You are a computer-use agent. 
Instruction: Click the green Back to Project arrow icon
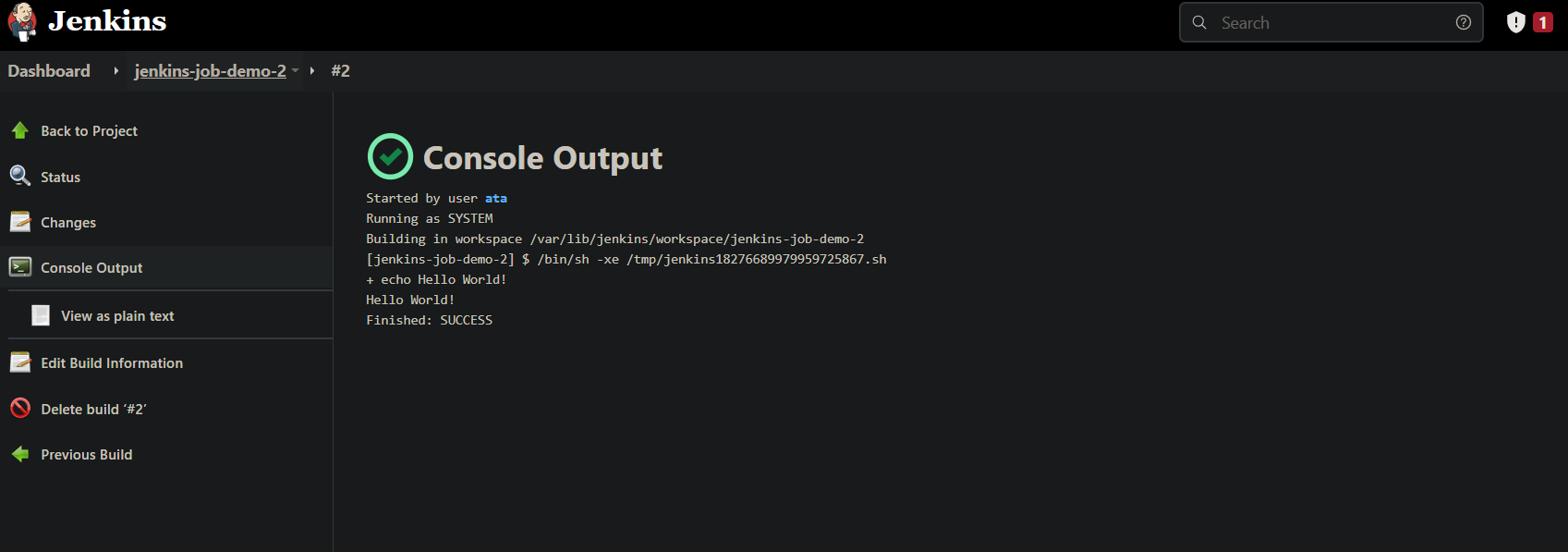[x=20, y=130]
